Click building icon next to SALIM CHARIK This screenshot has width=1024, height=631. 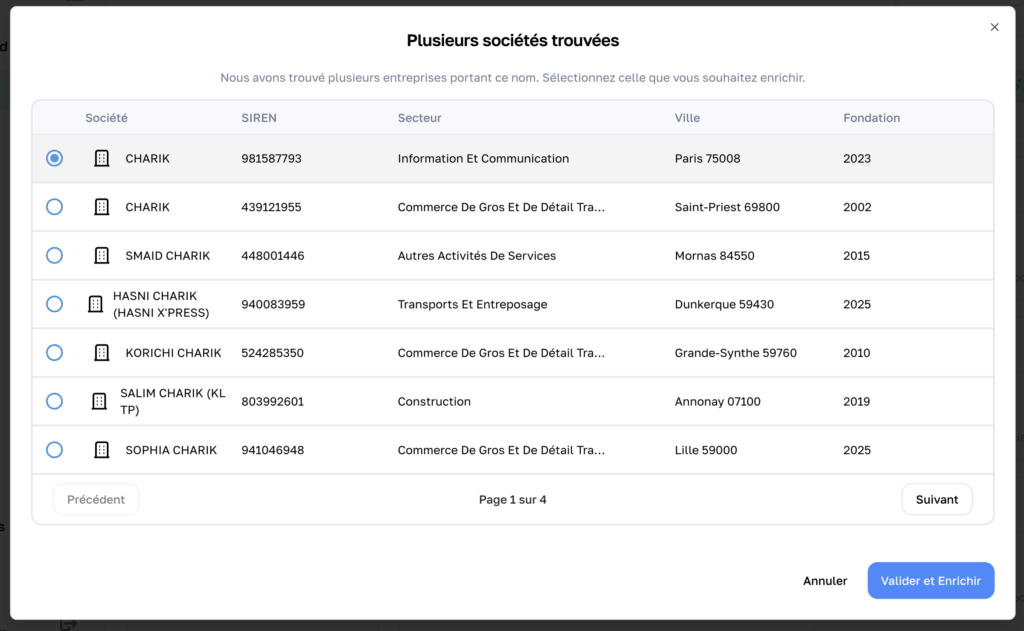point(99,402)
